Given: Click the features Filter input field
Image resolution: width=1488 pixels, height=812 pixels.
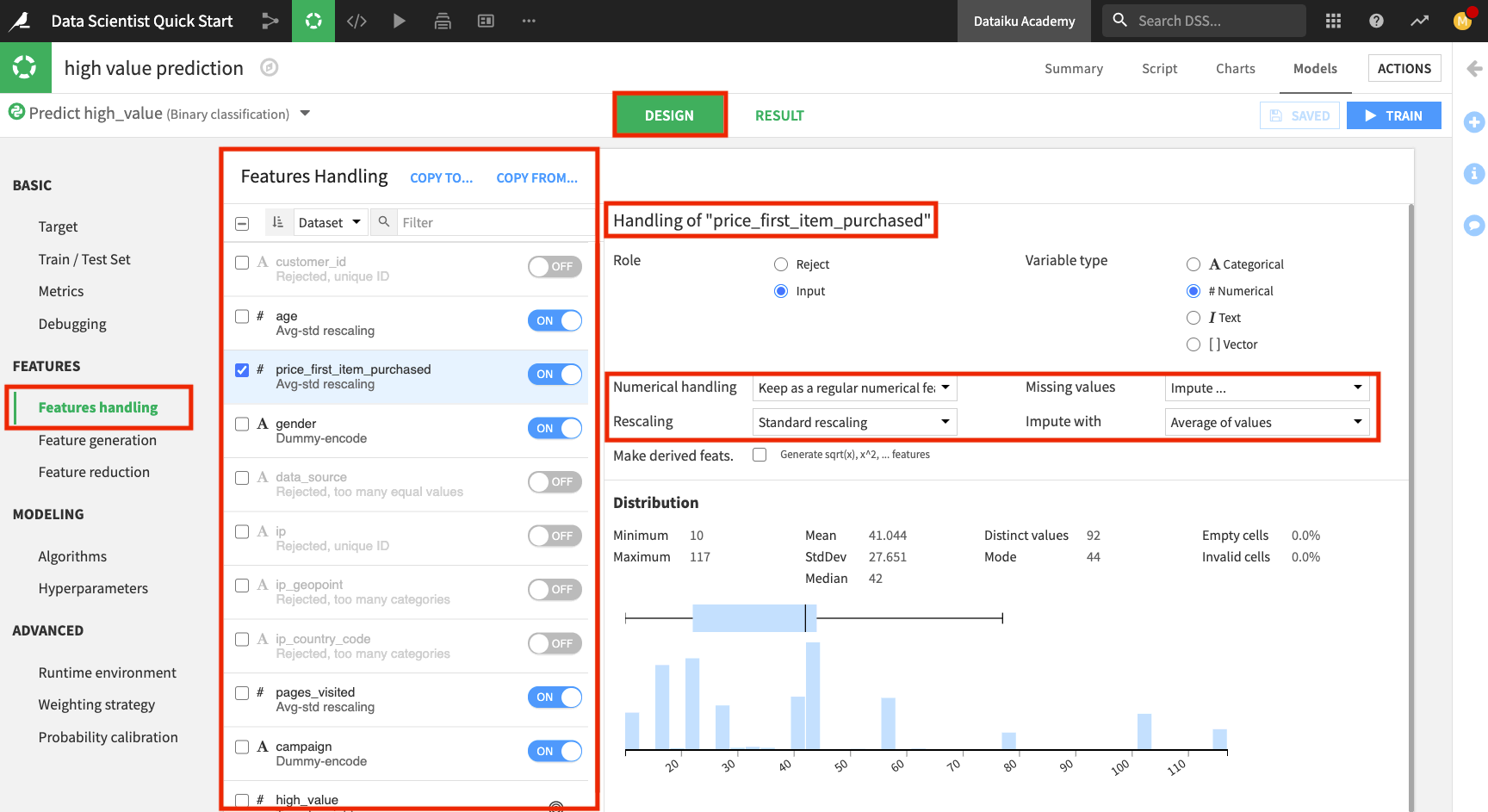Looking at the screenshot, I should pyautogui.click(x=496, y=222).
